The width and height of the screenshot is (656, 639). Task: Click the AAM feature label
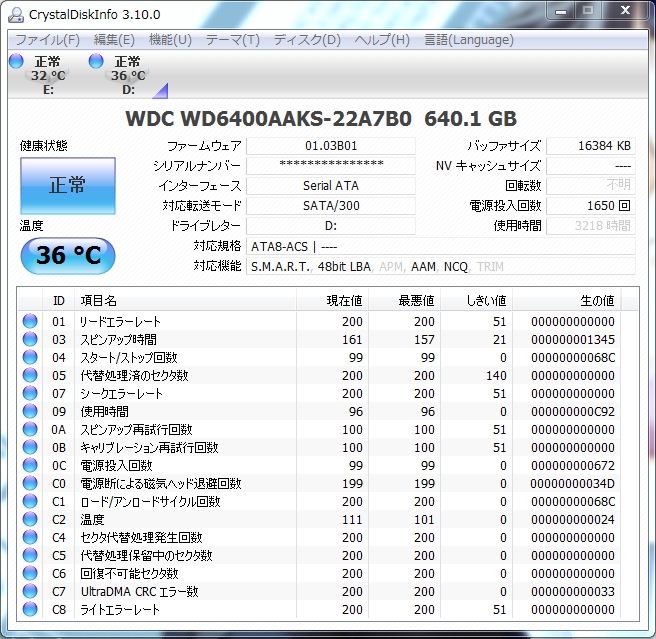[x=423, y=267]
